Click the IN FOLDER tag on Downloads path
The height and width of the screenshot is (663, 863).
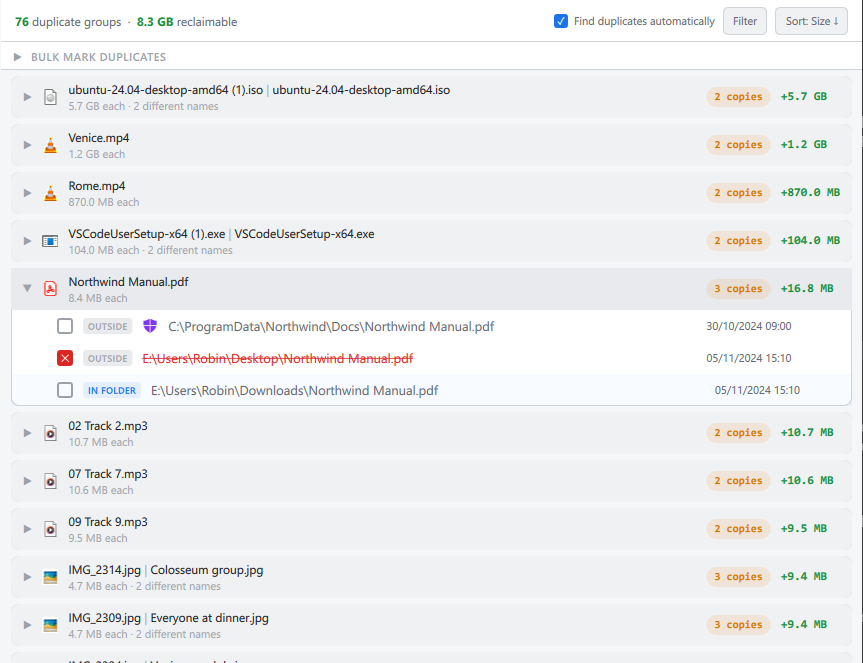(112, 391)
